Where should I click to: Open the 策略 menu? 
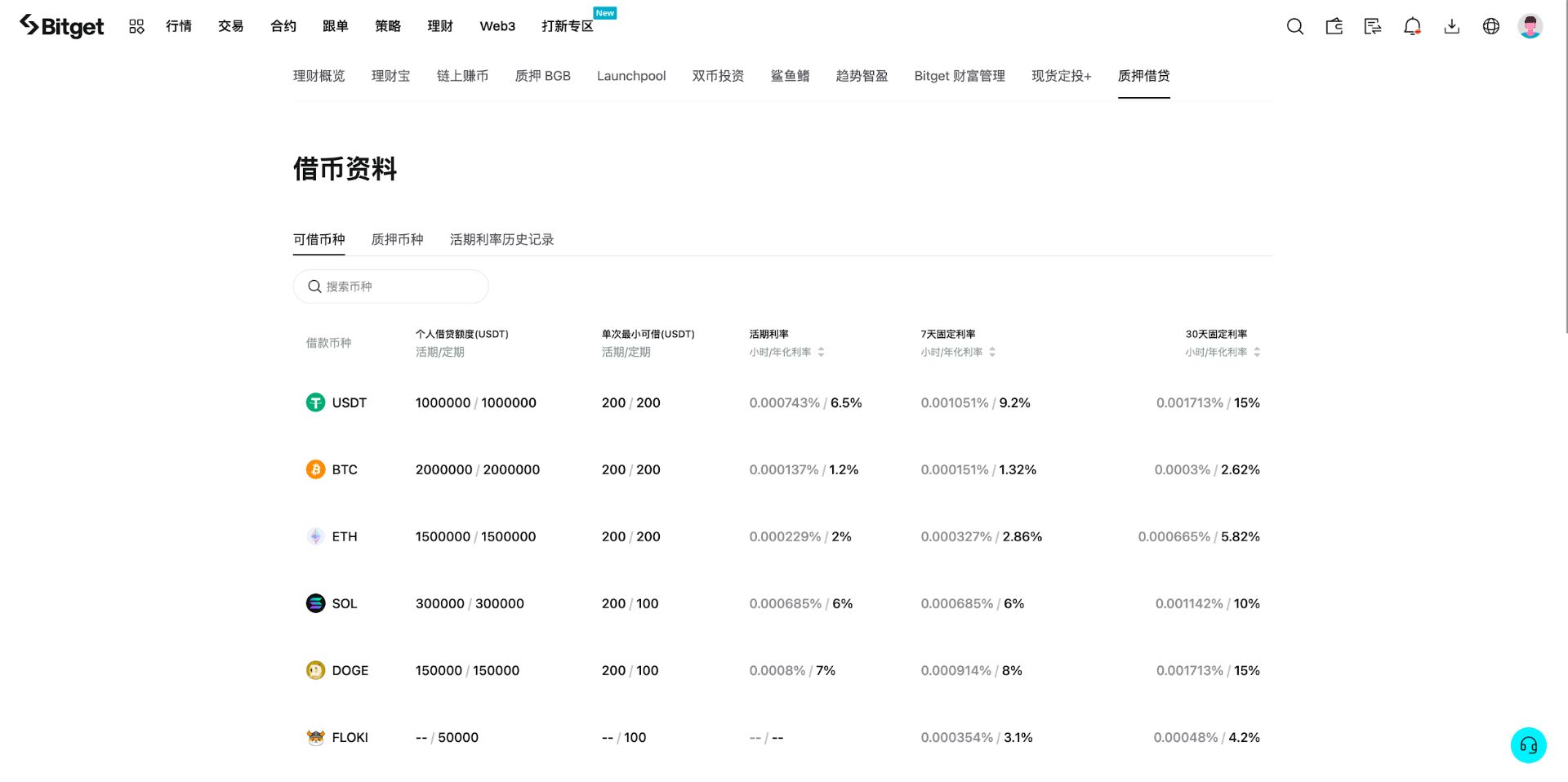(x=388, y=26)
